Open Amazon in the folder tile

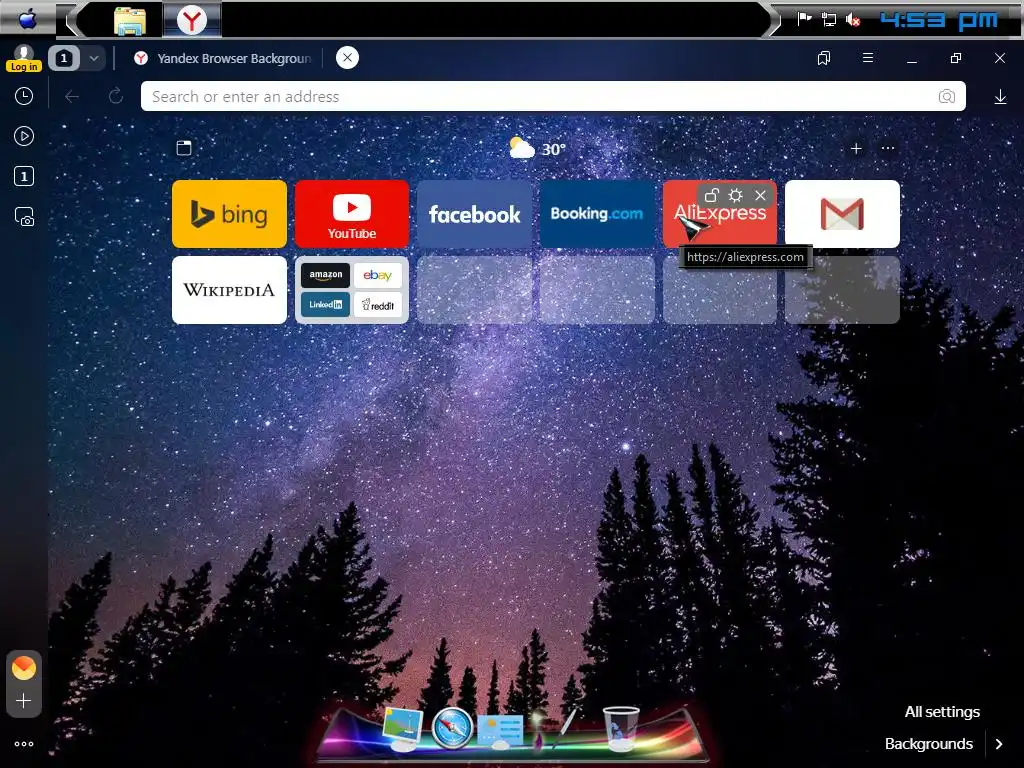325,275
